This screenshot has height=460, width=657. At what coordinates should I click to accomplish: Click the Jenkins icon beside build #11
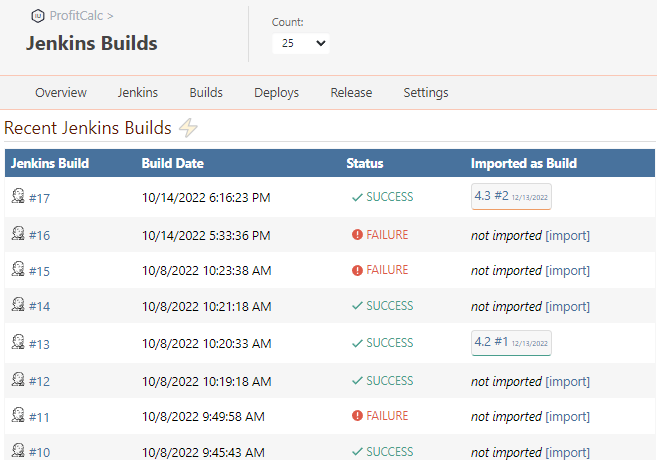17,416
